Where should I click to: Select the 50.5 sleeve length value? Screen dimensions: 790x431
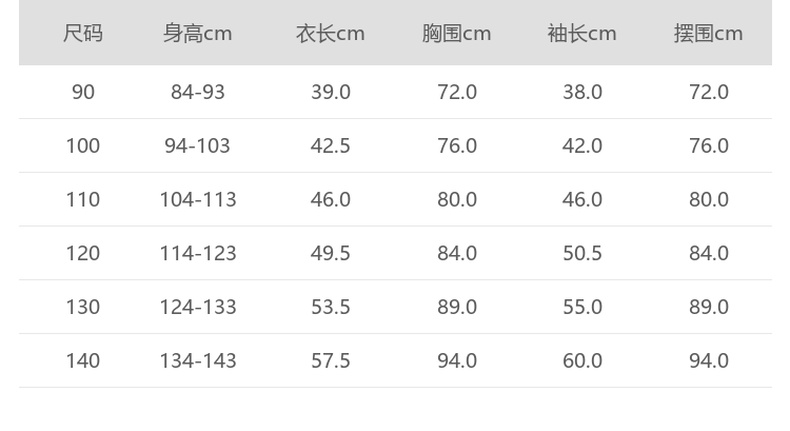(x=582, y=253)
